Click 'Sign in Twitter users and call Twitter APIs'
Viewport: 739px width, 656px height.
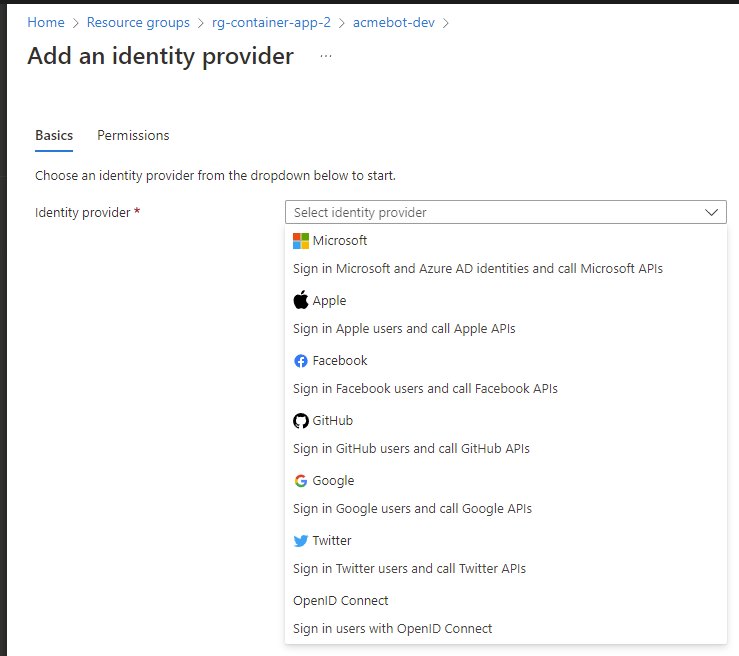[409, 569]
